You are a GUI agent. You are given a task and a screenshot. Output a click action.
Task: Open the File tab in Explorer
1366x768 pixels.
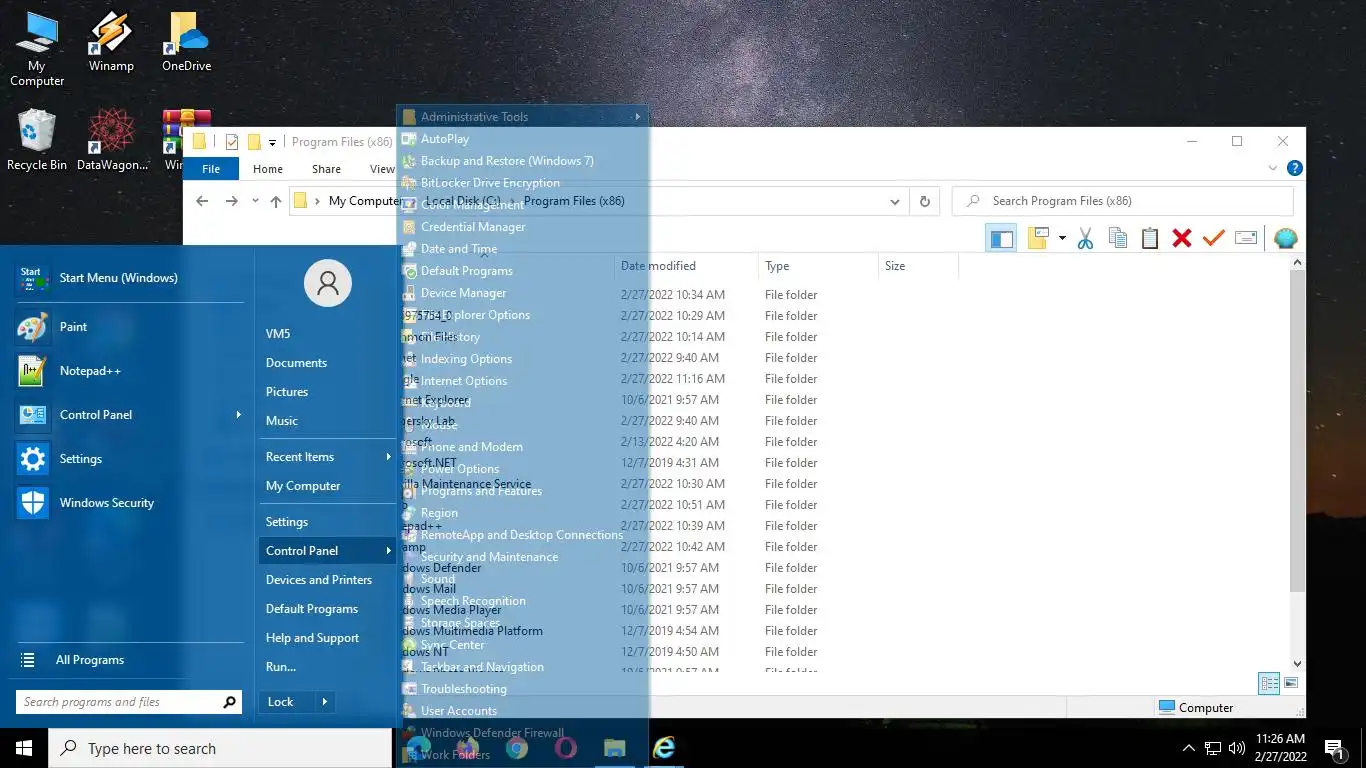tap(211, 169)
